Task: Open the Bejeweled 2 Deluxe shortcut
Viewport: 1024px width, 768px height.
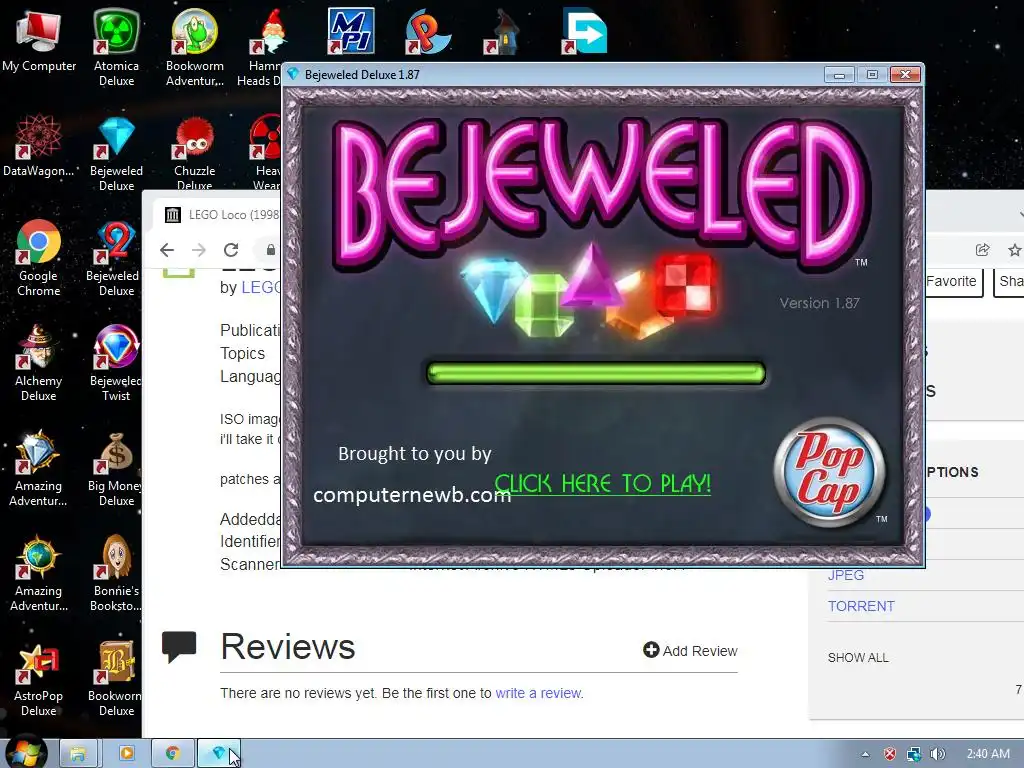Action: (115, 258)
